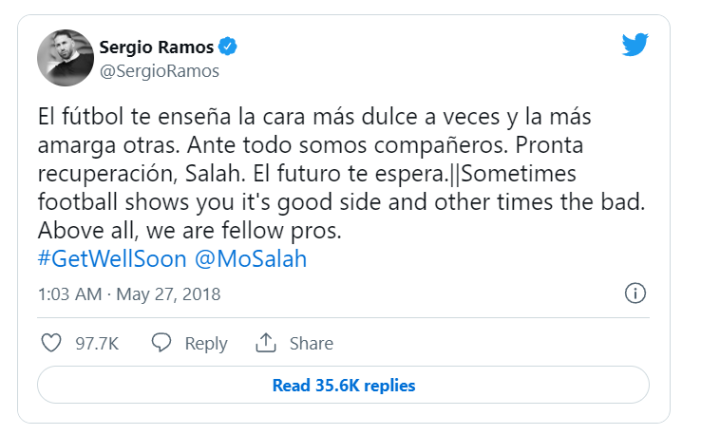This screenshot has height=435, width=720.
Task: Click the reply speech bubble icon
Action: coord(161,343)
